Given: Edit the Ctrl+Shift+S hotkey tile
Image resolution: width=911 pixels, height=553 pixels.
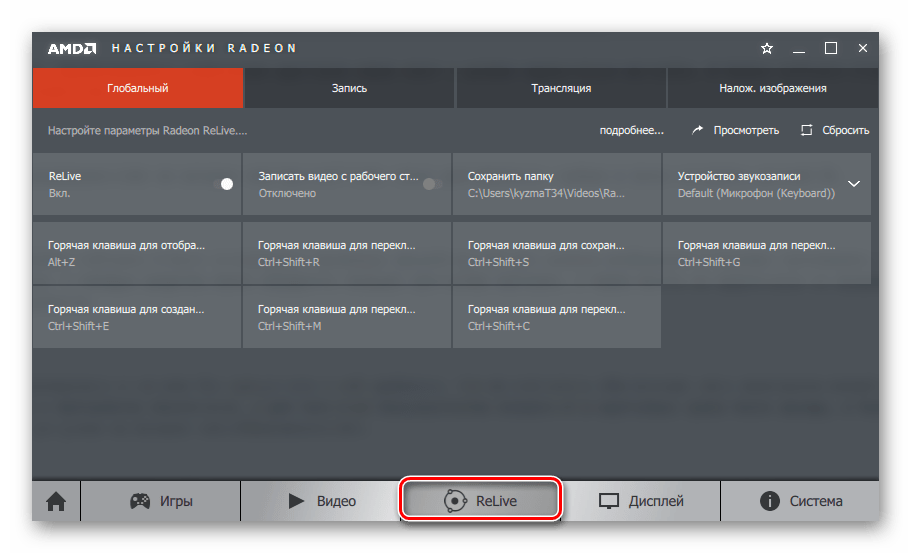Looking at the screenshot, I should pyautogui.click(x=557, y=253).
